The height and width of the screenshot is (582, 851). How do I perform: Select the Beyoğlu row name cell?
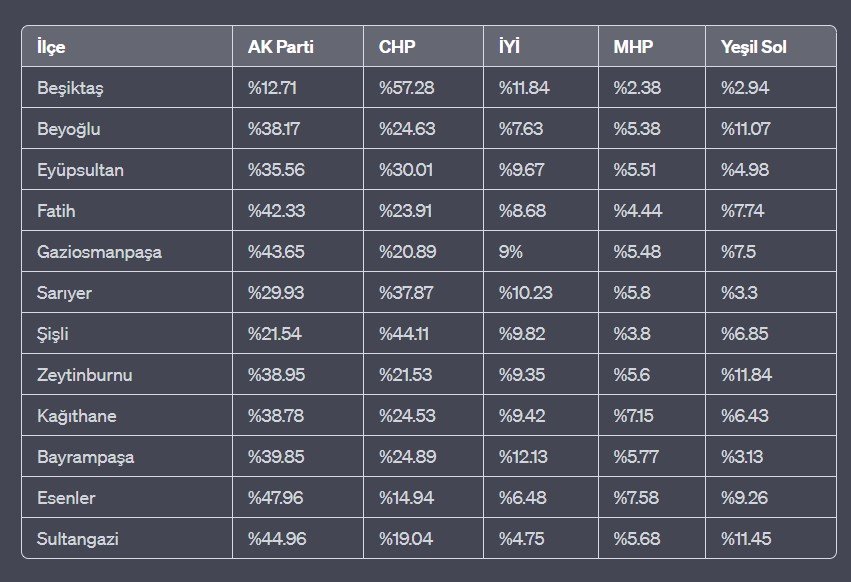[x=68, y=129]
